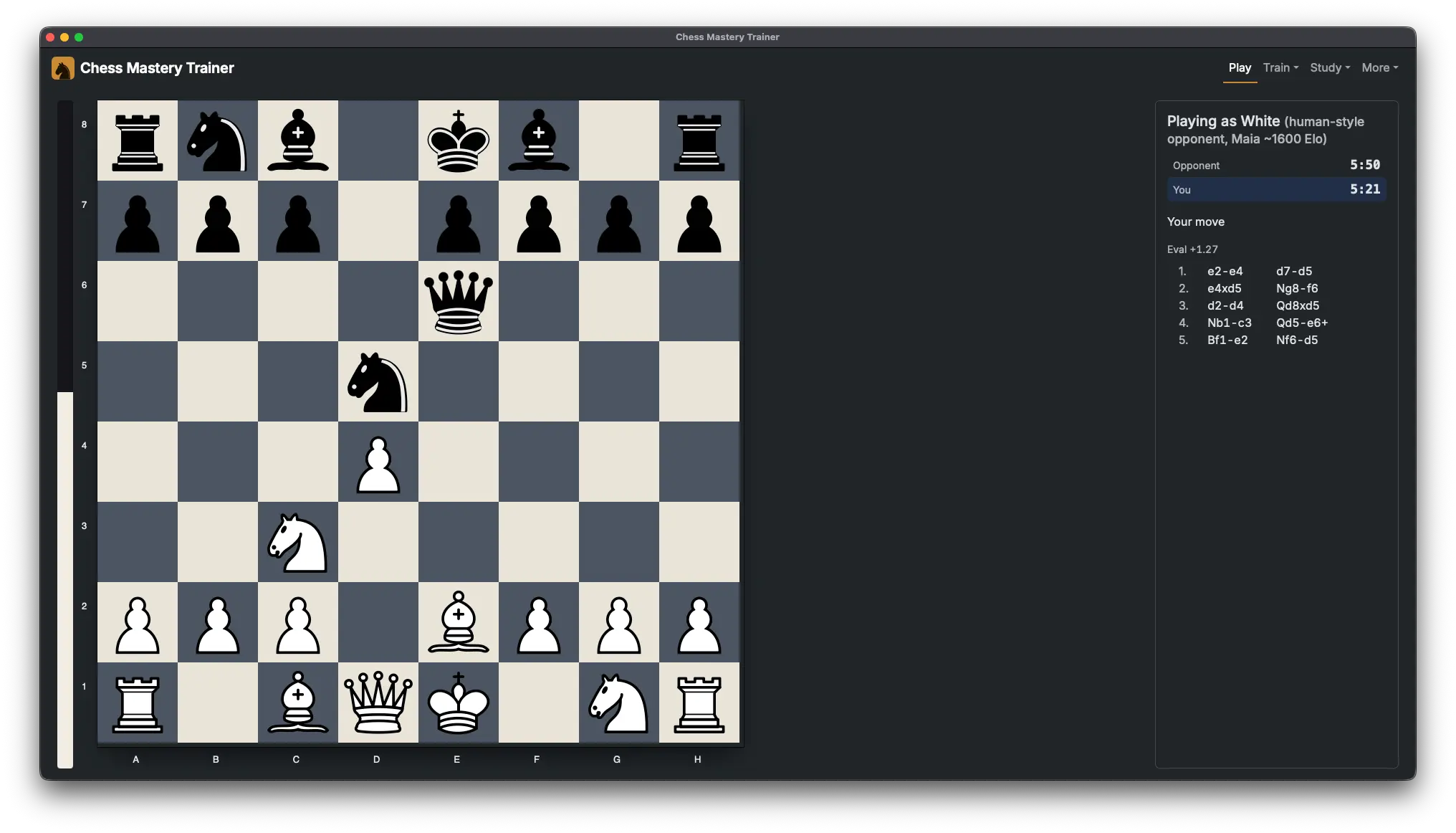Open the Study dropdown menu
The image size is (1456, 833).
point(1330,67)
